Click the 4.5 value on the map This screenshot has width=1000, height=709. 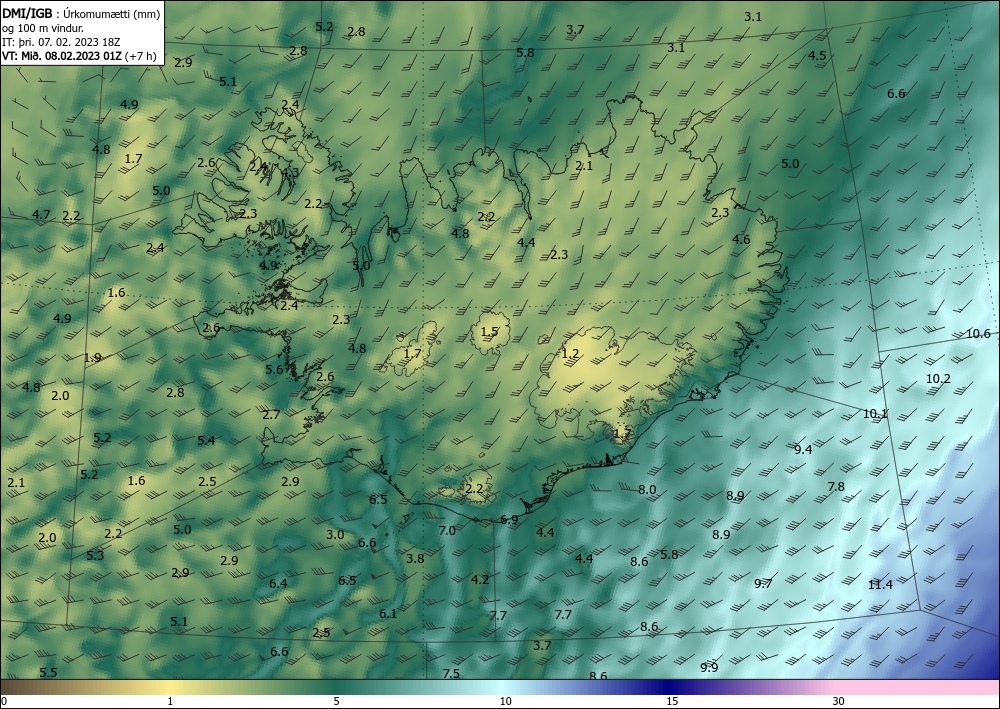tap(817, 55)
